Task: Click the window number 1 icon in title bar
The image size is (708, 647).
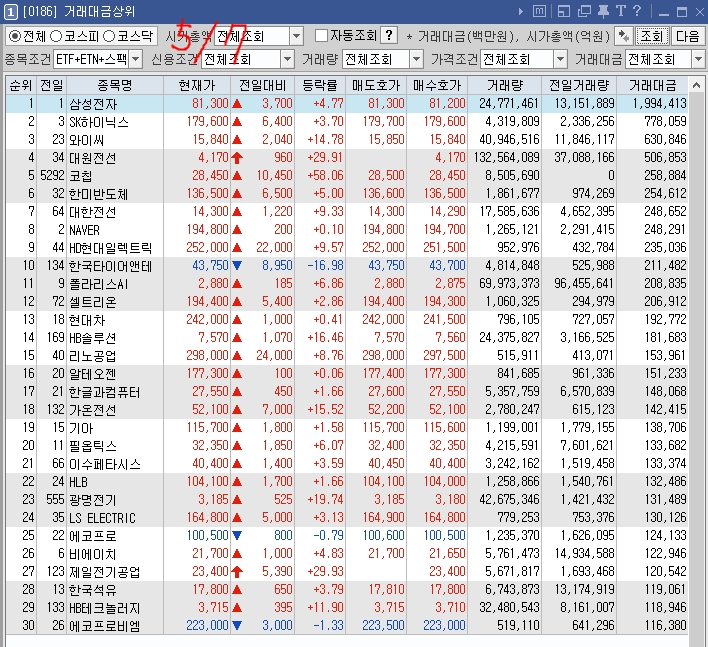Action: click(x=10, y=12)
